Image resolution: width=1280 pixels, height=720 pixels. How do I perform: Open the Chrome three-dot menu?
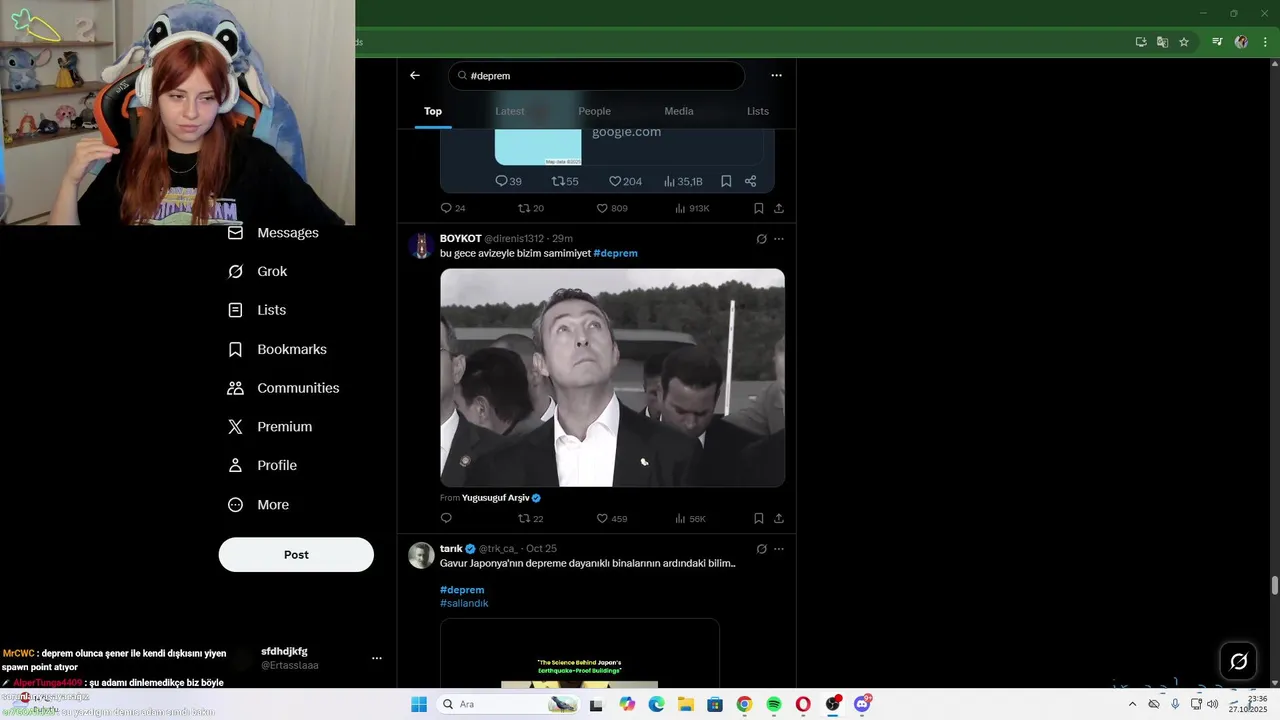[1265, 42]
